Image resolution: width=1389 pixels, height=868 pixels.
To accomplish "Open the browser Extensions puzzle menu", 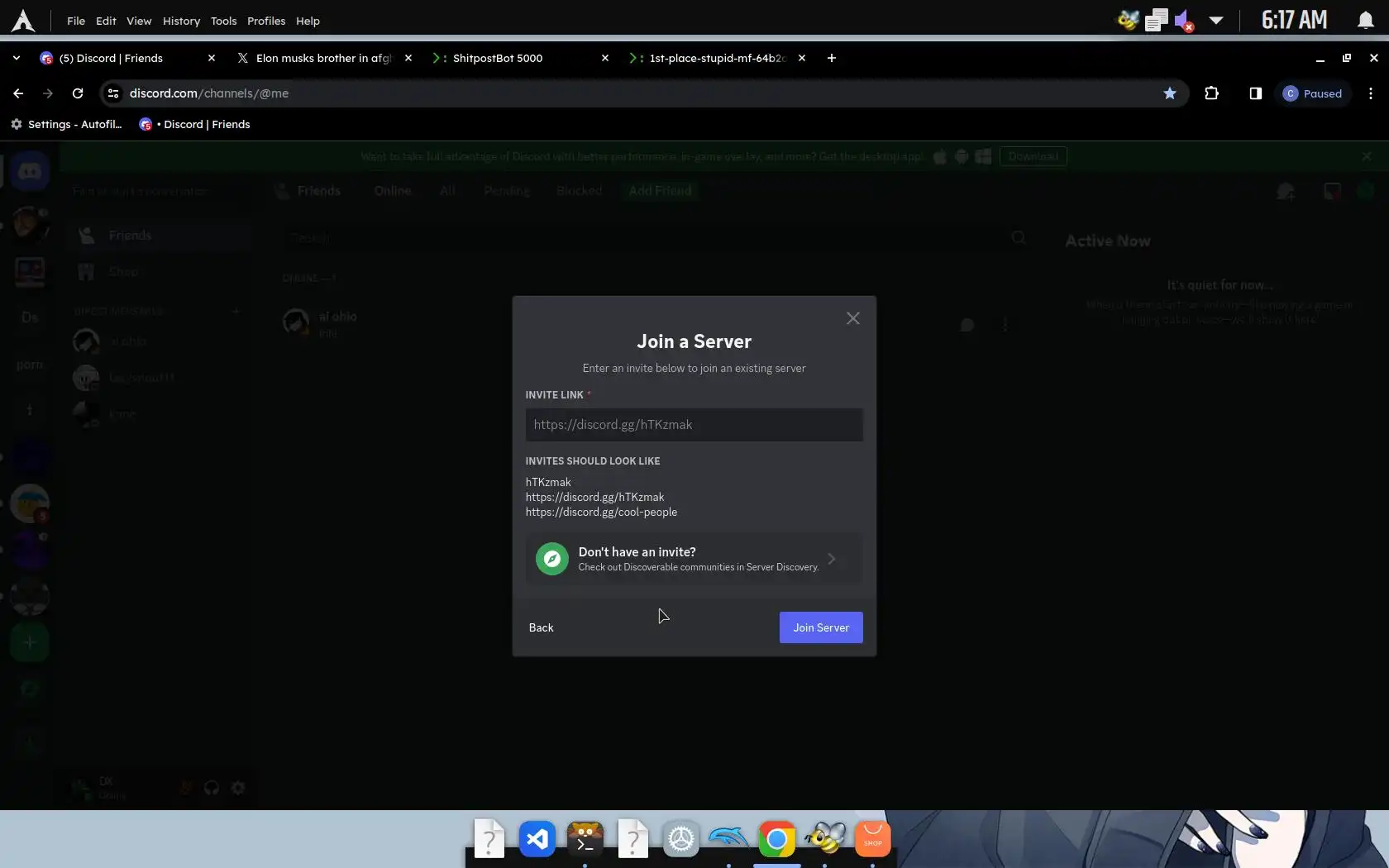I will 1212,93.
